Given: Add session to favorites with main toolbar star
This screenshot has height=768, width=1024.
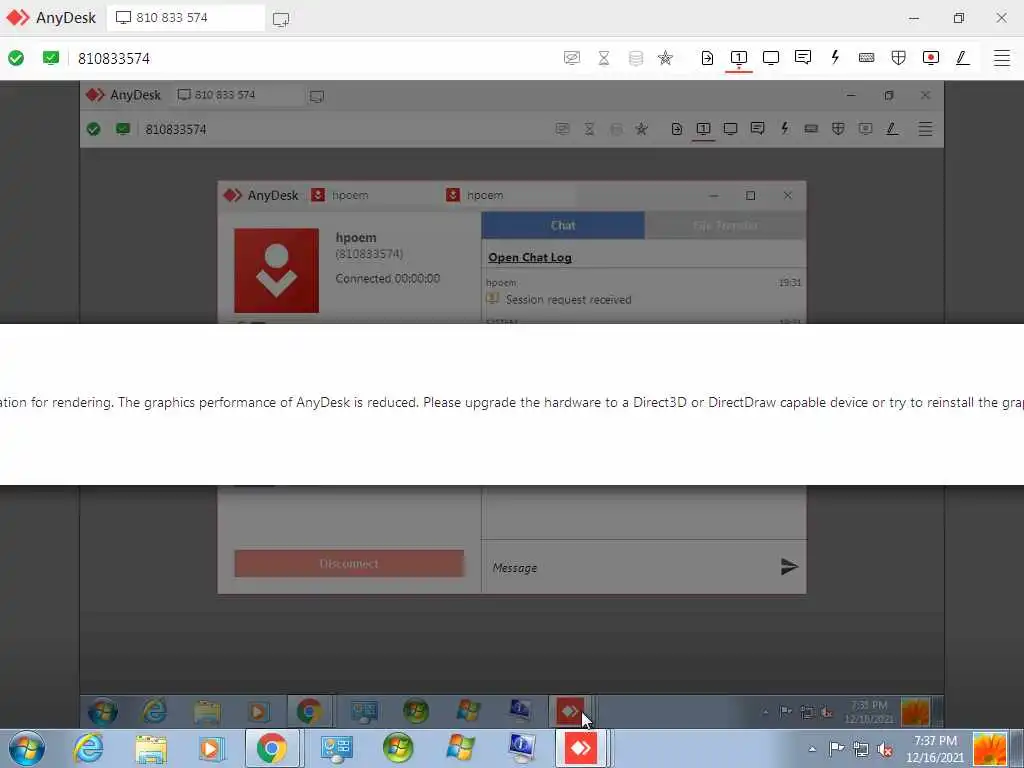Looking at the screenshot, I should pyautogui.click(x=665, y=58).
